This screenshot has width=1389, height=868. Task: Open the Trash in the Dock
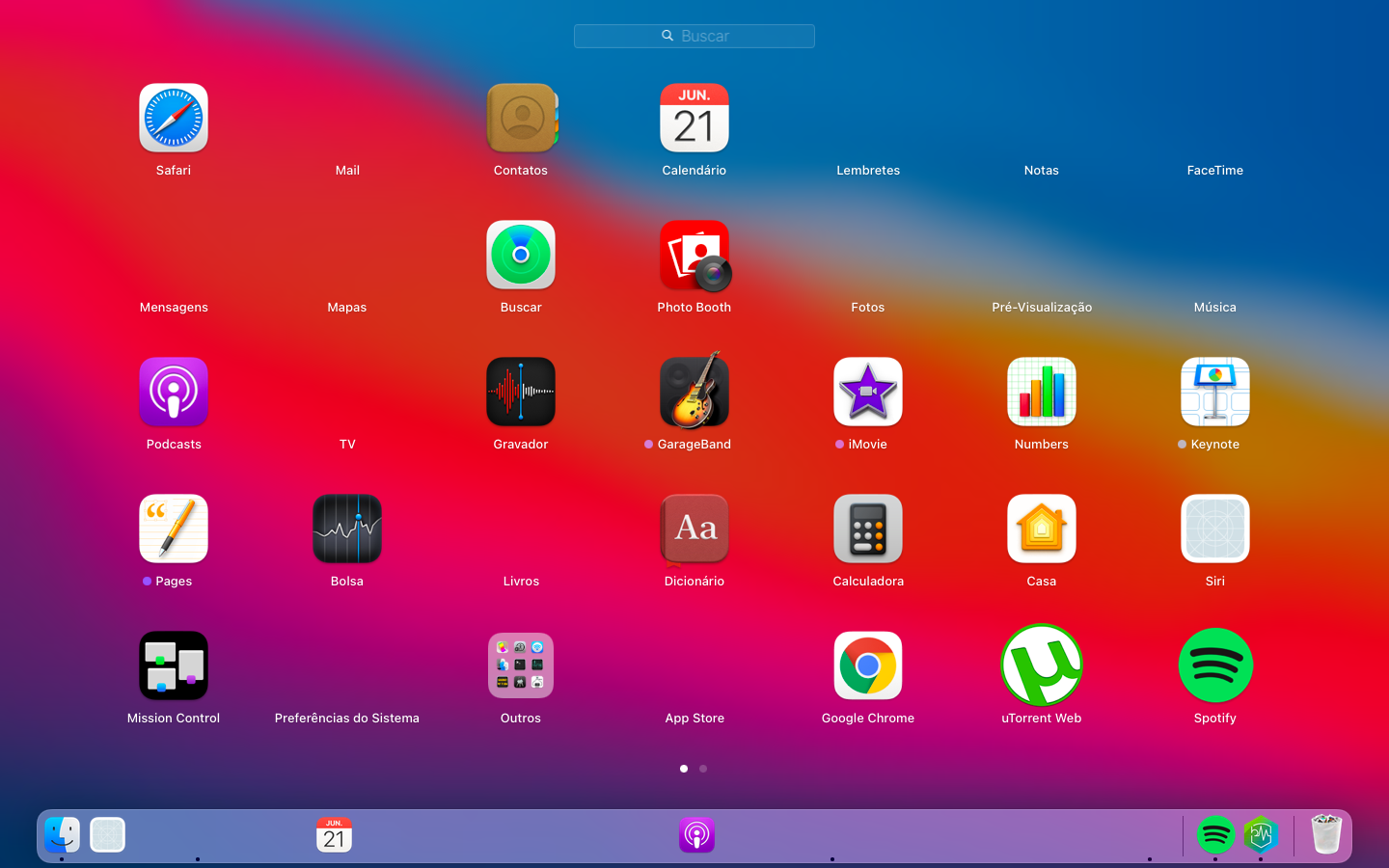click(x=1327, y=834)
